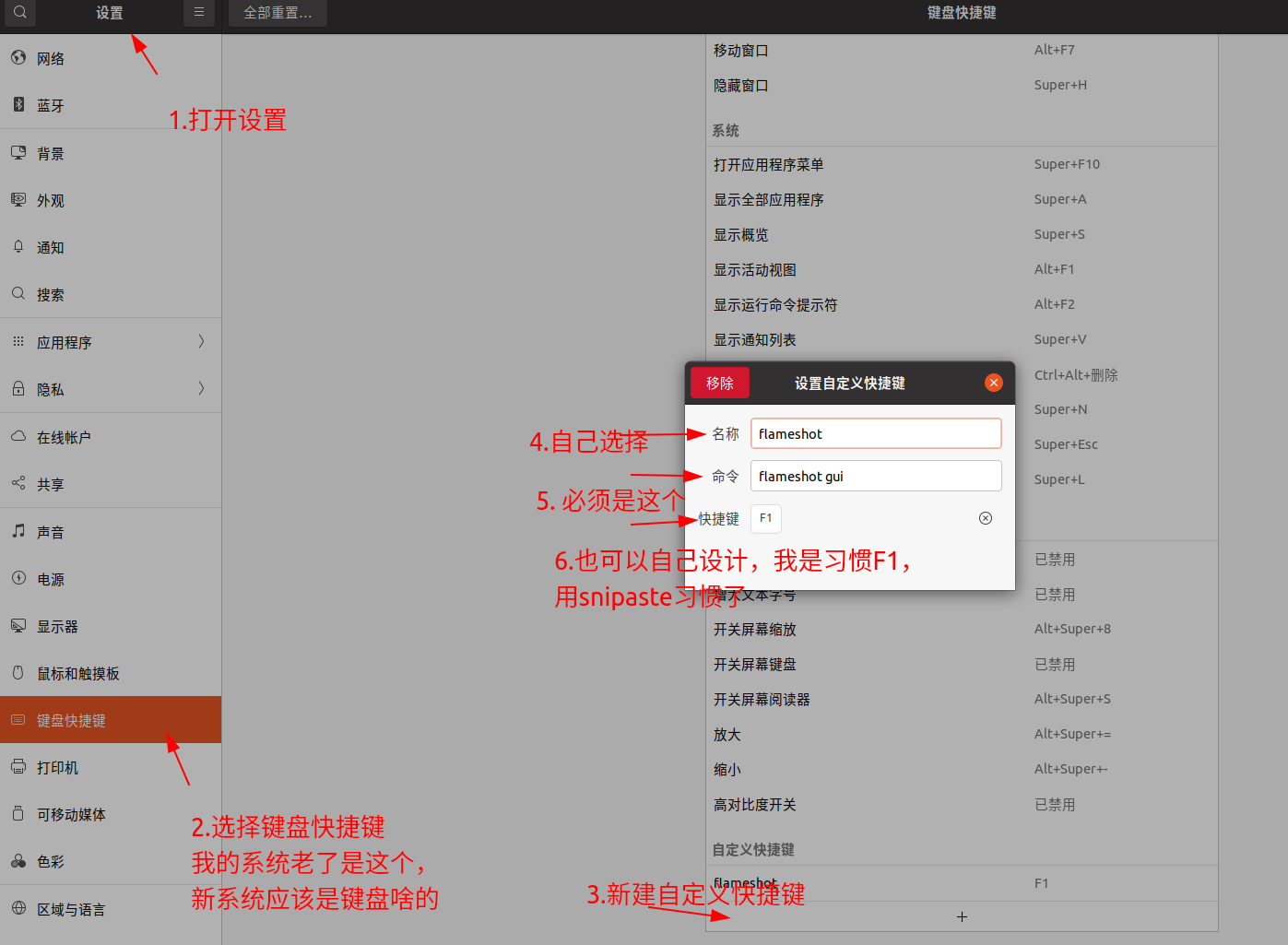Open the Color (色彩) settings panel
This screenshot has height=945, width=1288.
(x=51, y=861)
